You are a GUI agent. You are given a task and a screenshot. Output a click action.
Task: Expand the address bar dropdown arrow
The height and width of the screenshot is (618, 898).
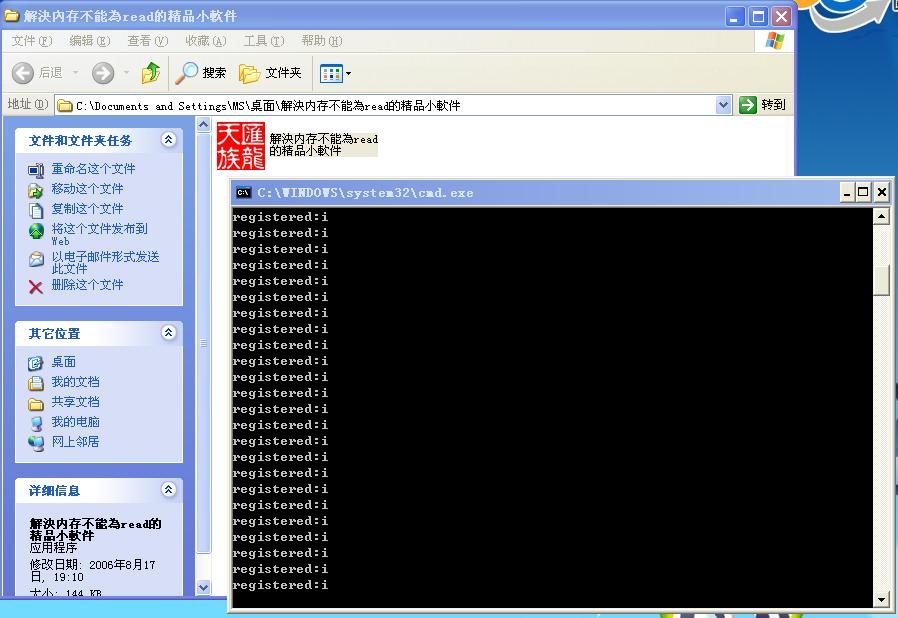[724, 105]
